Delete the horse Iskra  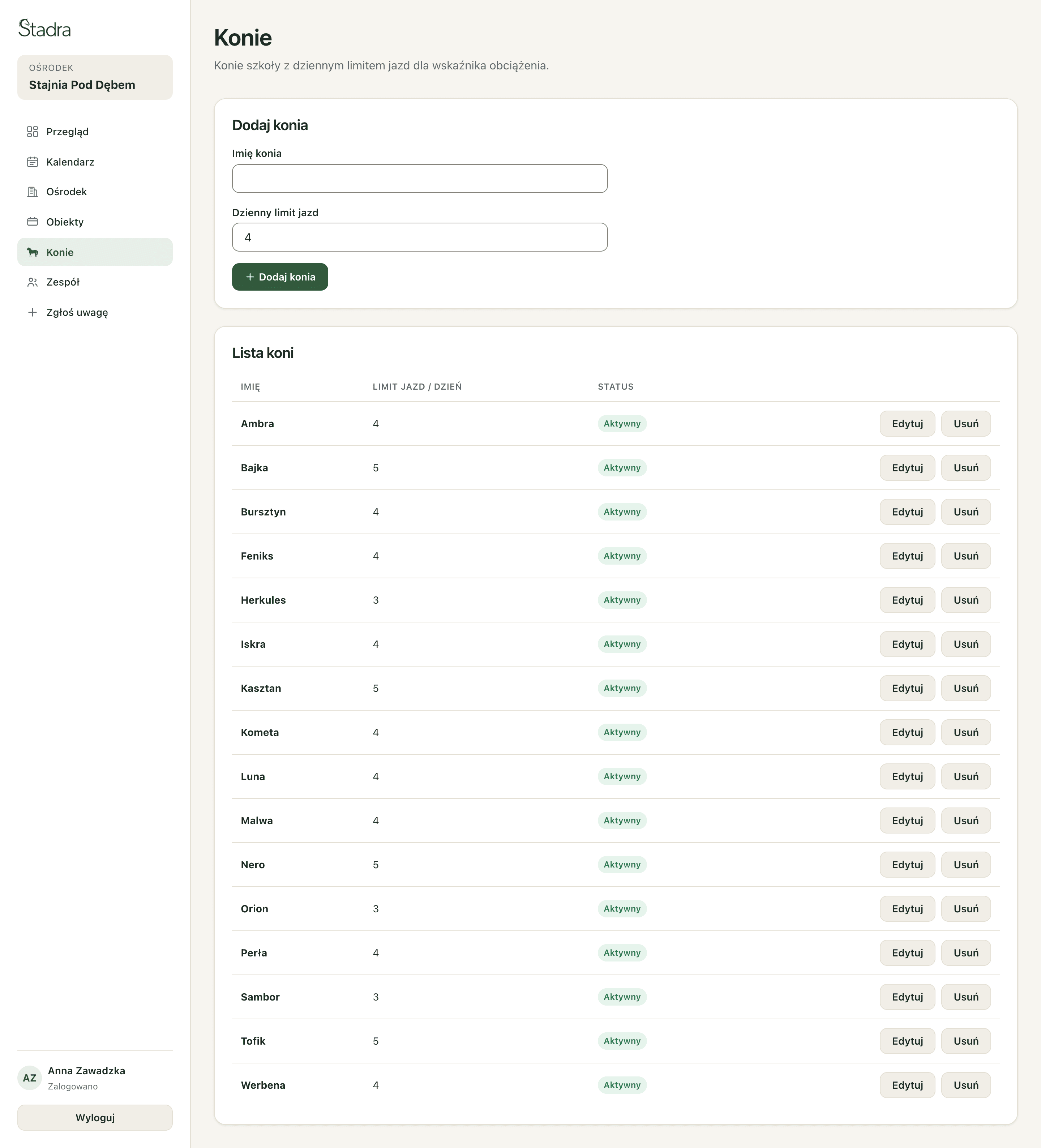pyautogui.click(x=966, y=644)
